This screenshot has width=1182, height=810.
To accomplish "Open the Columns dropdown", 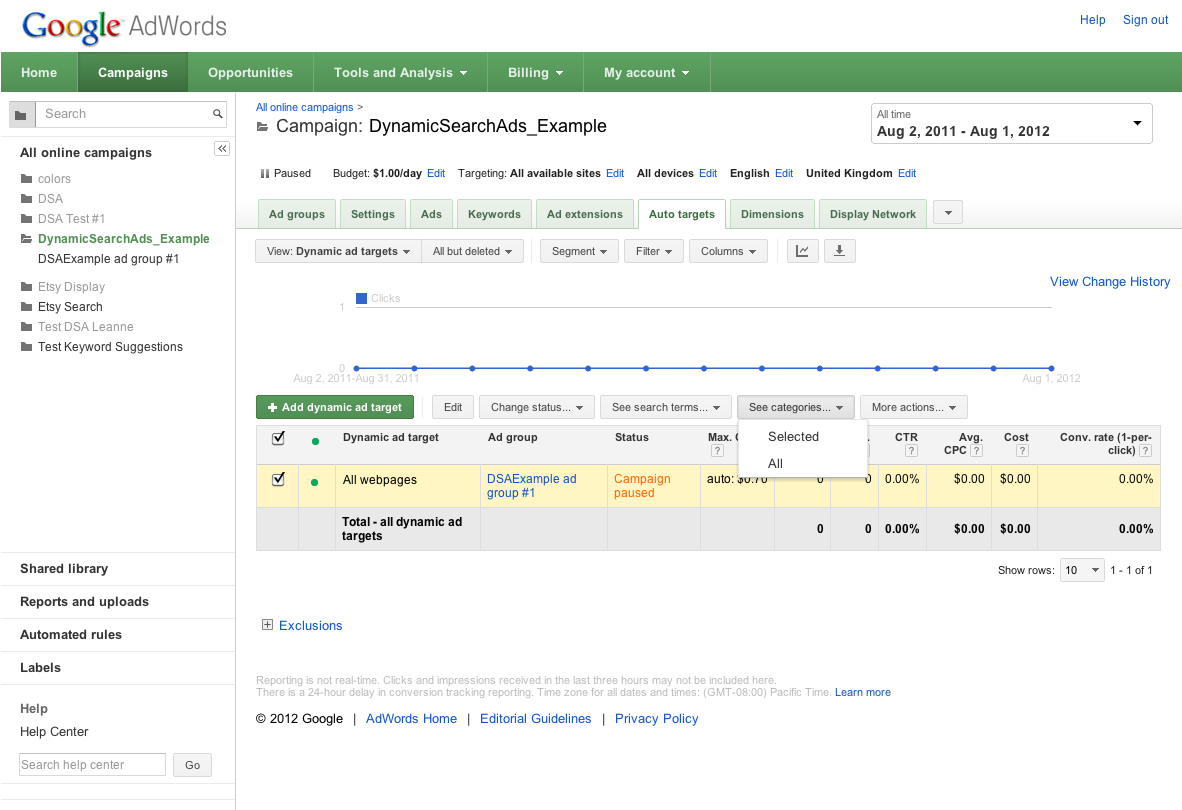I will click(x=728, y=251).
